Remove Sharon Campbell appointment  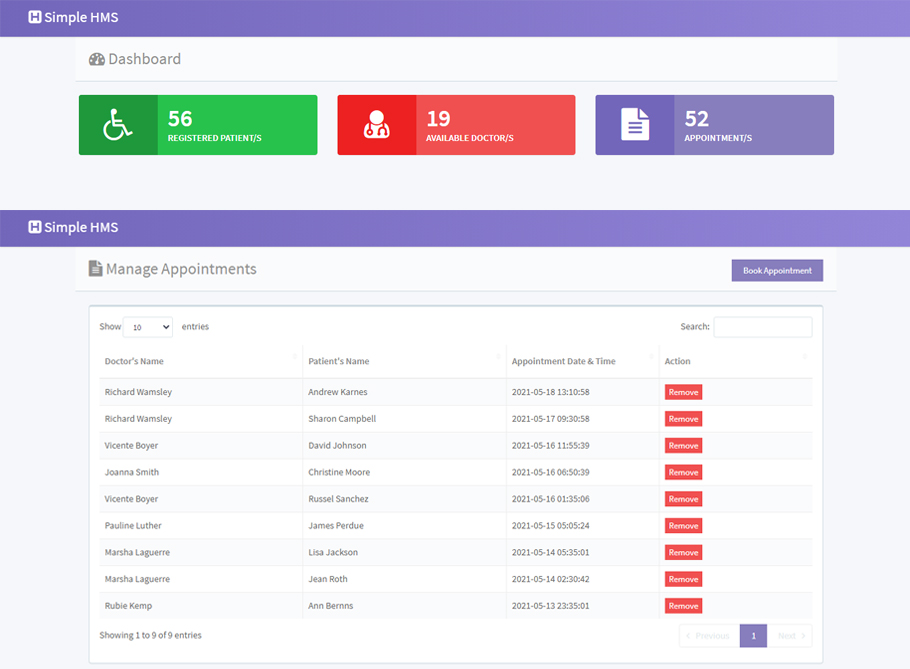683,419
